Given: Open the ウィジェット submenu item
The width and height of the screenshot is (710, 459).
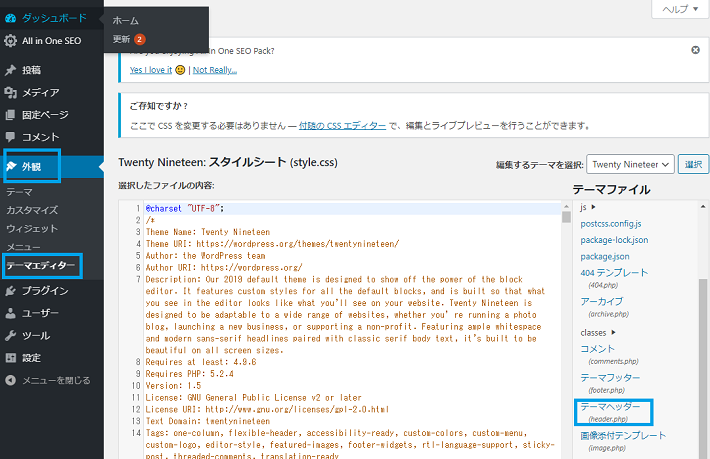Looking at the screenshot, I should (32, 229).
